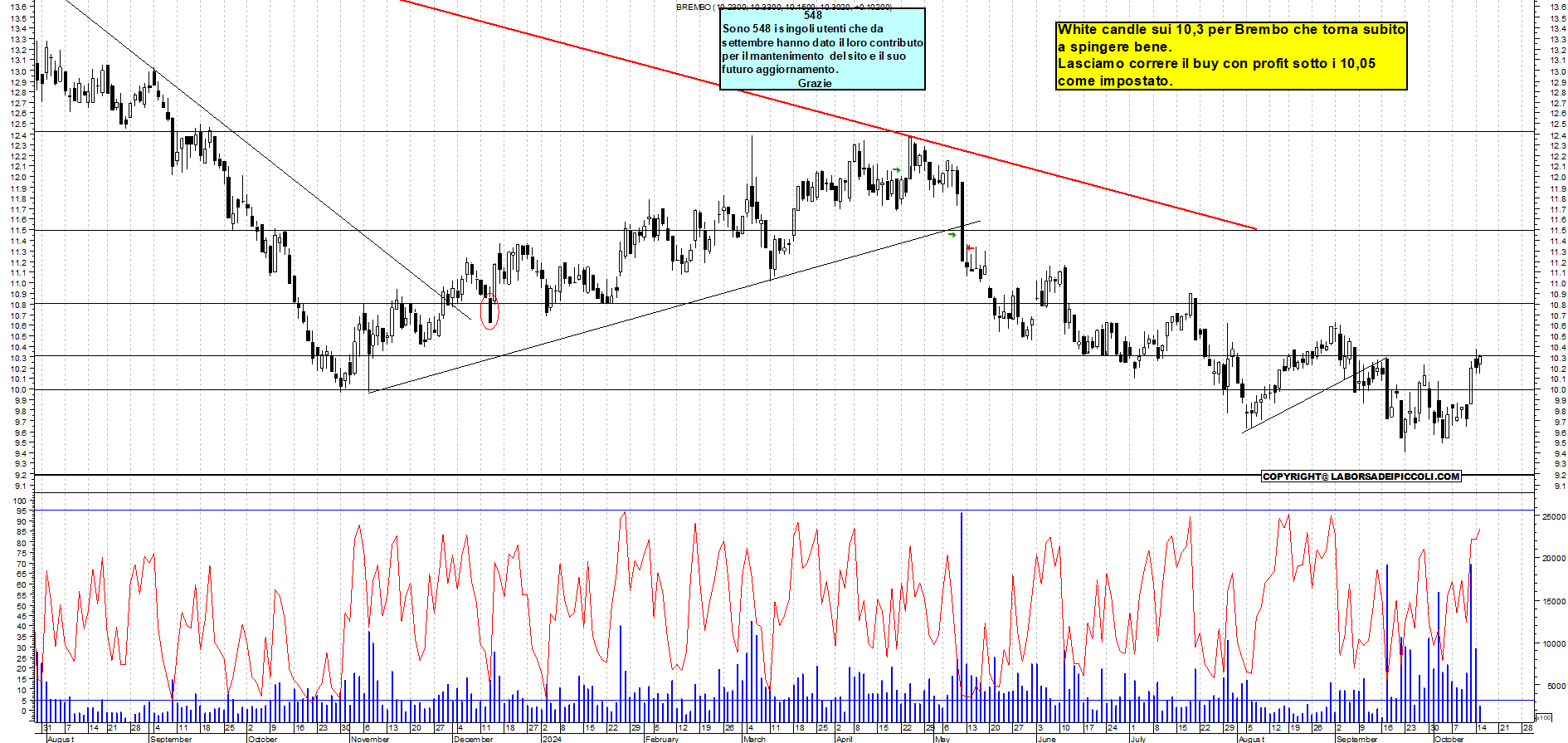
Task: Click the "April" month label on the time axis
Action: [844, 739]
